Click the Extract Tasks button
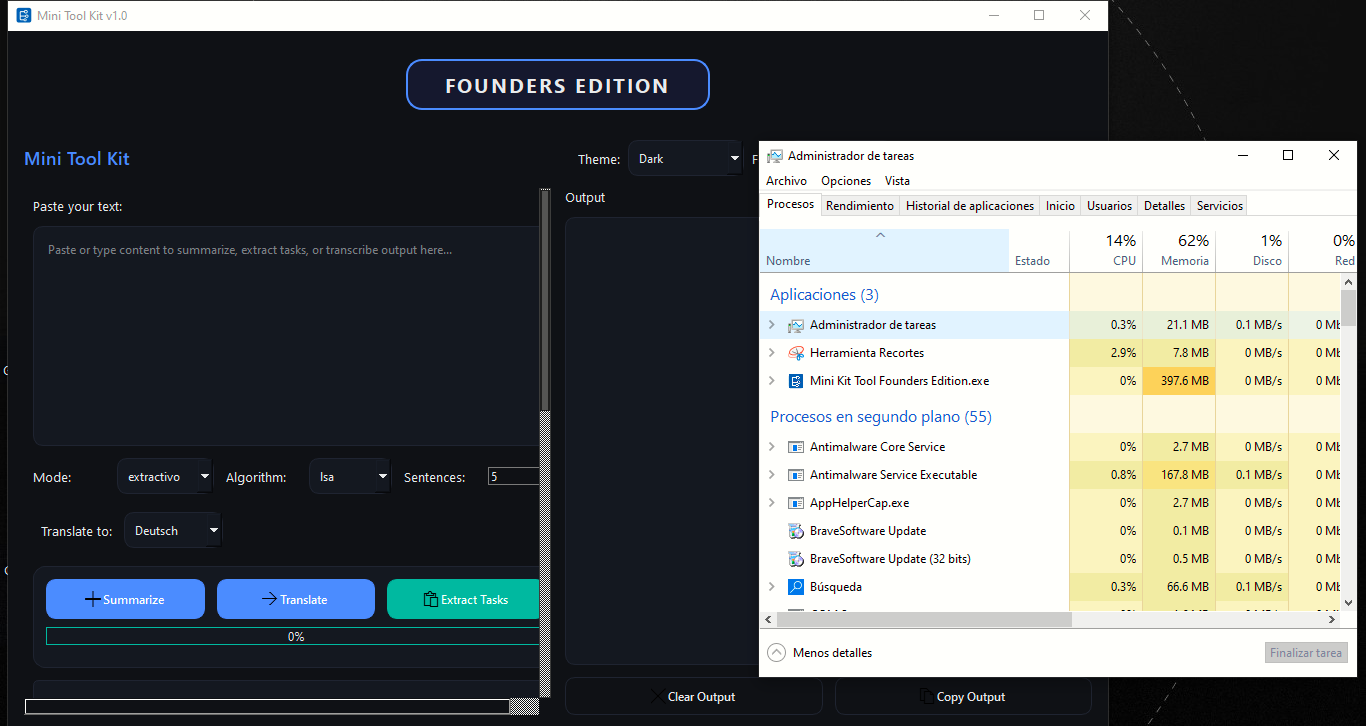This screenshot has width=1366, height=726. [463, 599]
